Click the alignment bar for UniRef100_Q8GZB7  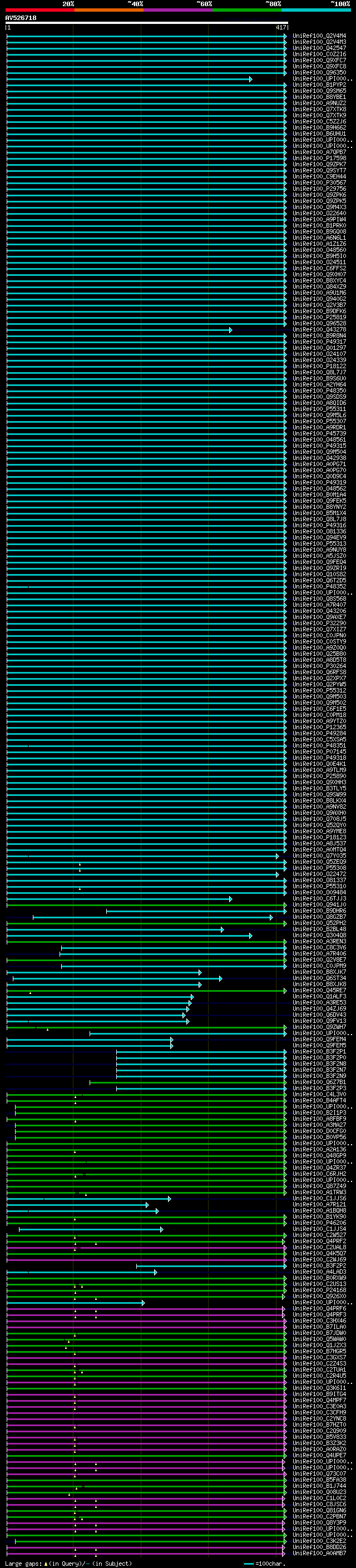coord(153,917)
